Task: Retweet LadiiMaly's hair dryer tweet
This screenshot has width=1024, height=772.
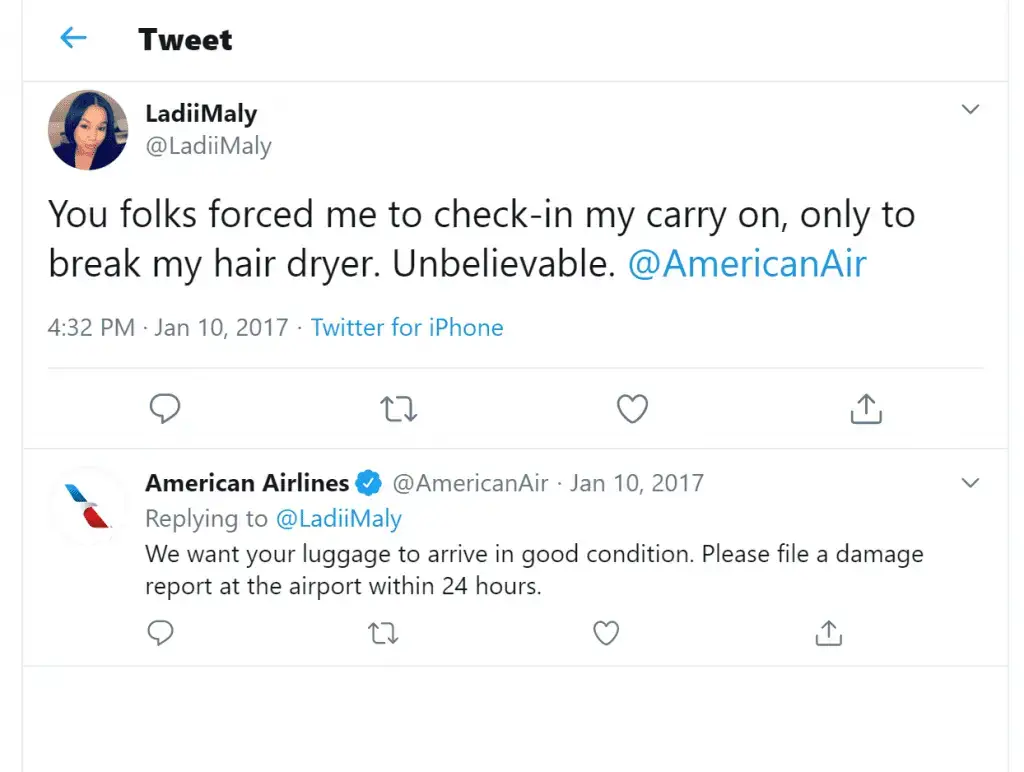Action: [x=399, y=409]
